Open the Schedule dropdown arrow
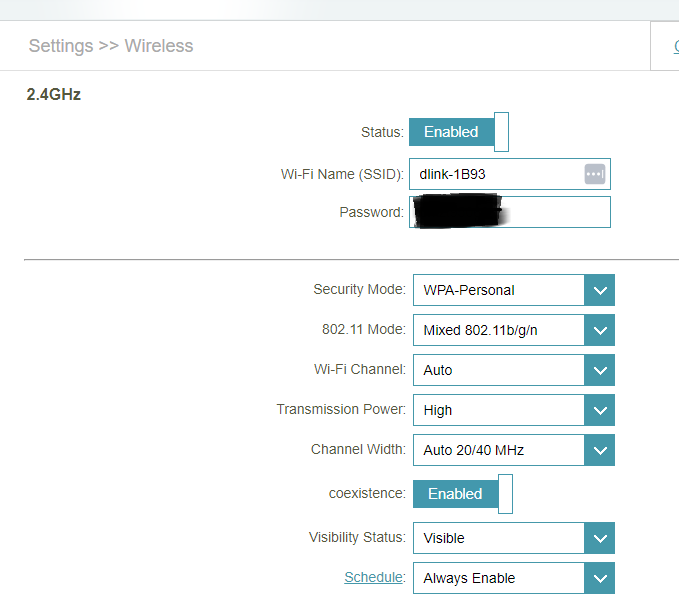Screen dimensions: 679x611 [x=599, y=578]
